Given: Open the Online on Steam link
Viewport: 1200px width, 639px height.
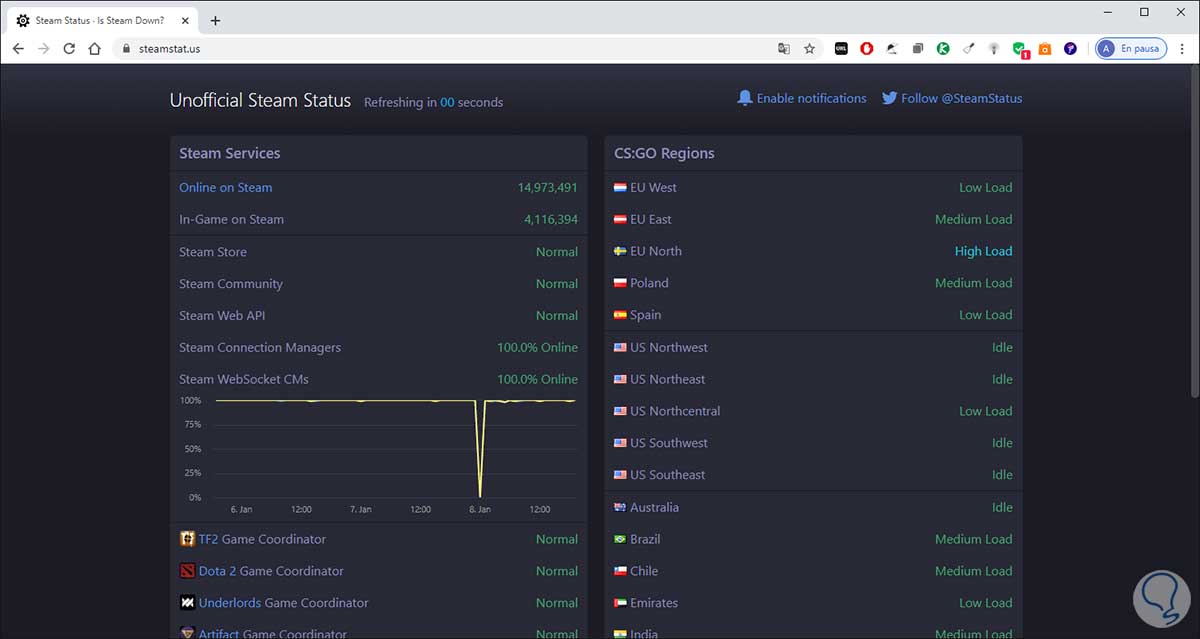Looking at the screenshot, I should click(x=226, y=187).
